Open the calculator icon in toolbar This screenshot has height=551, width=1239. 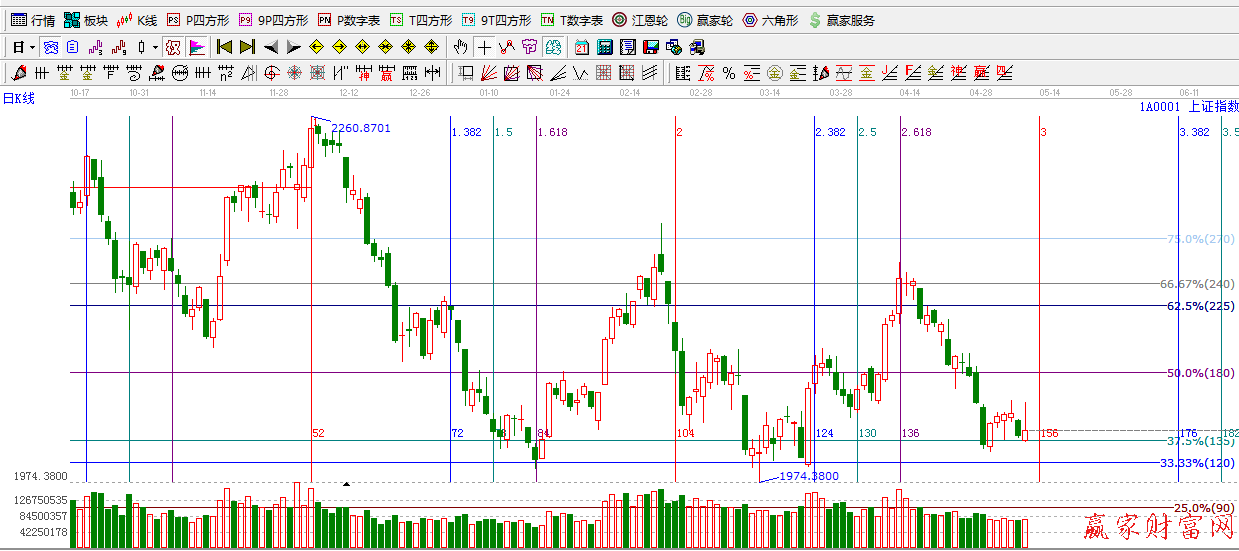[x=605, y=47]
